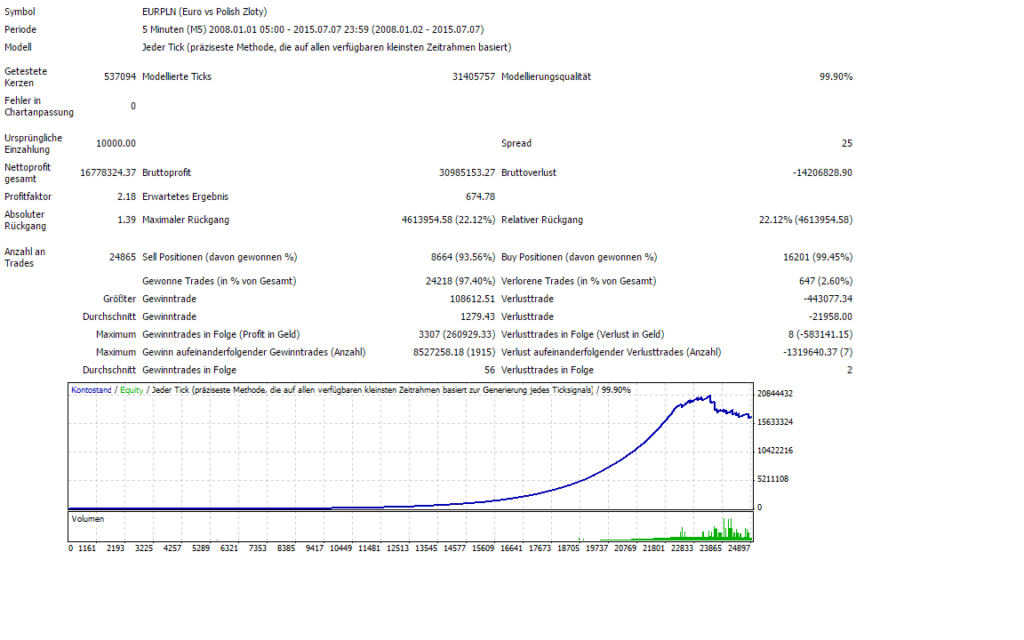Click the Modell description 'Jeder Tick' line
Viewport: 1024px width, 640px height.
point(327,47)
